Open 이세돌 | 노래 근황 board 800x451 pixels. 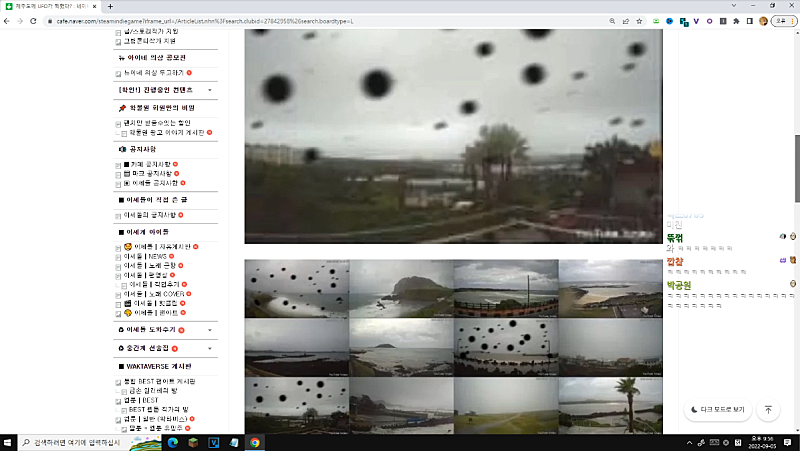[149, 265]
